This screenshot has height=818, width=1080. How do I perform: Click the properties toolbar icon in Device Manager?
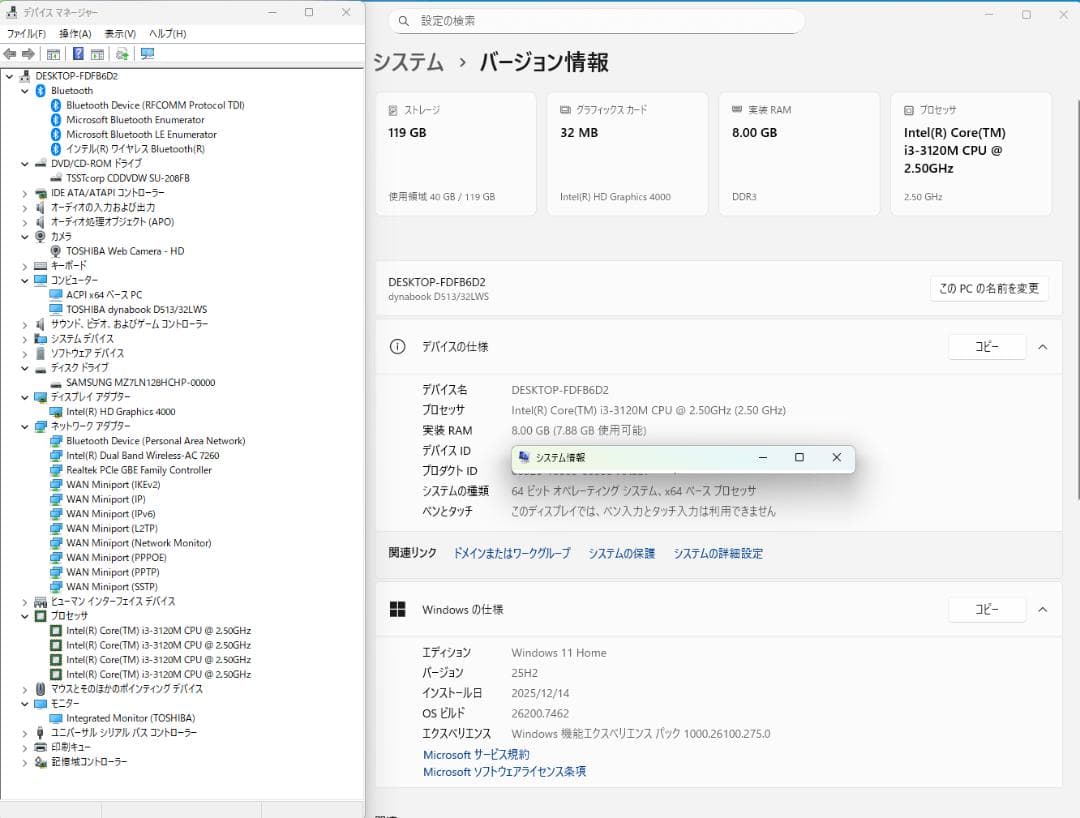tap(96, 54)
